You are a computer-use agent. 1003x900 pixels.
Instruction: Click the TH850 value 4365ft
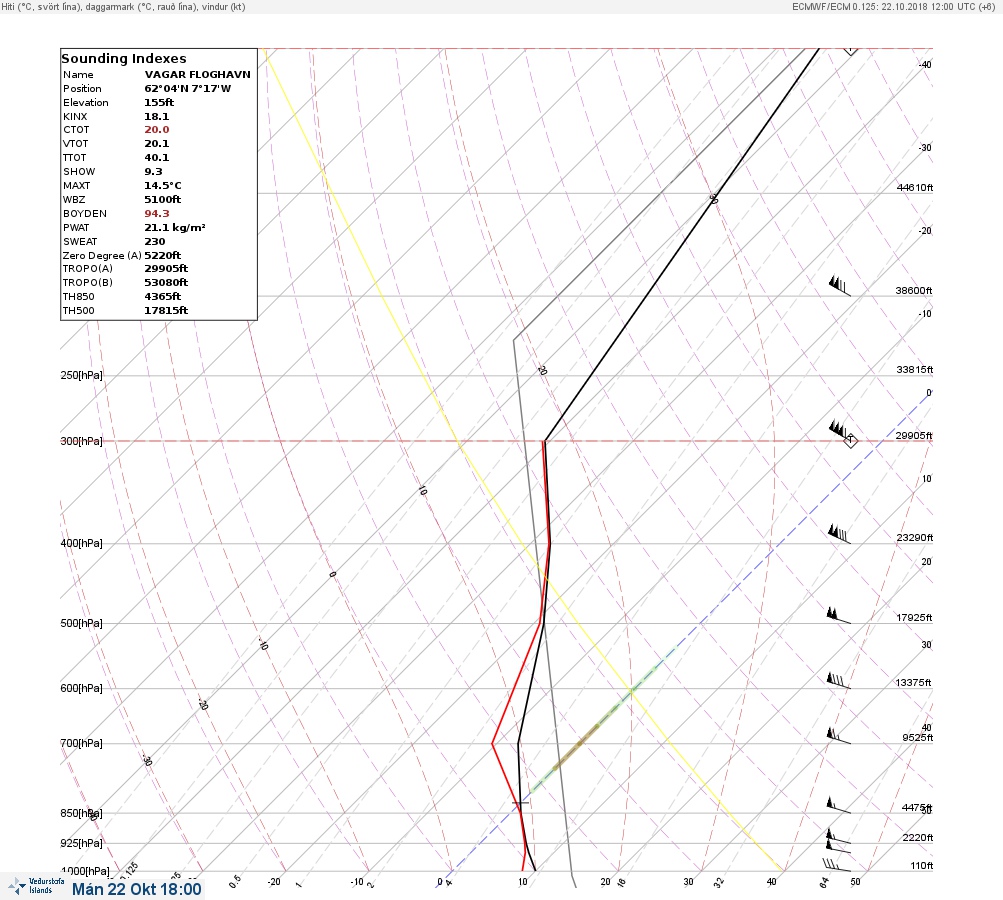pos(162,296)
